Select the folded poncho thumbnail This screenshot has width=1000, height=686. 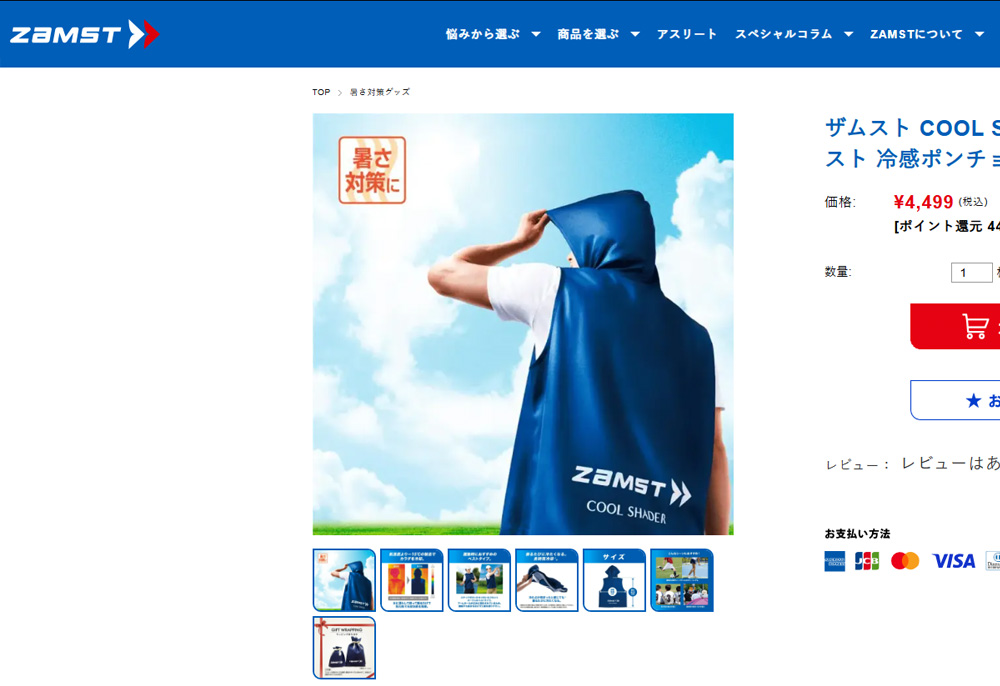tap(547, 580)
